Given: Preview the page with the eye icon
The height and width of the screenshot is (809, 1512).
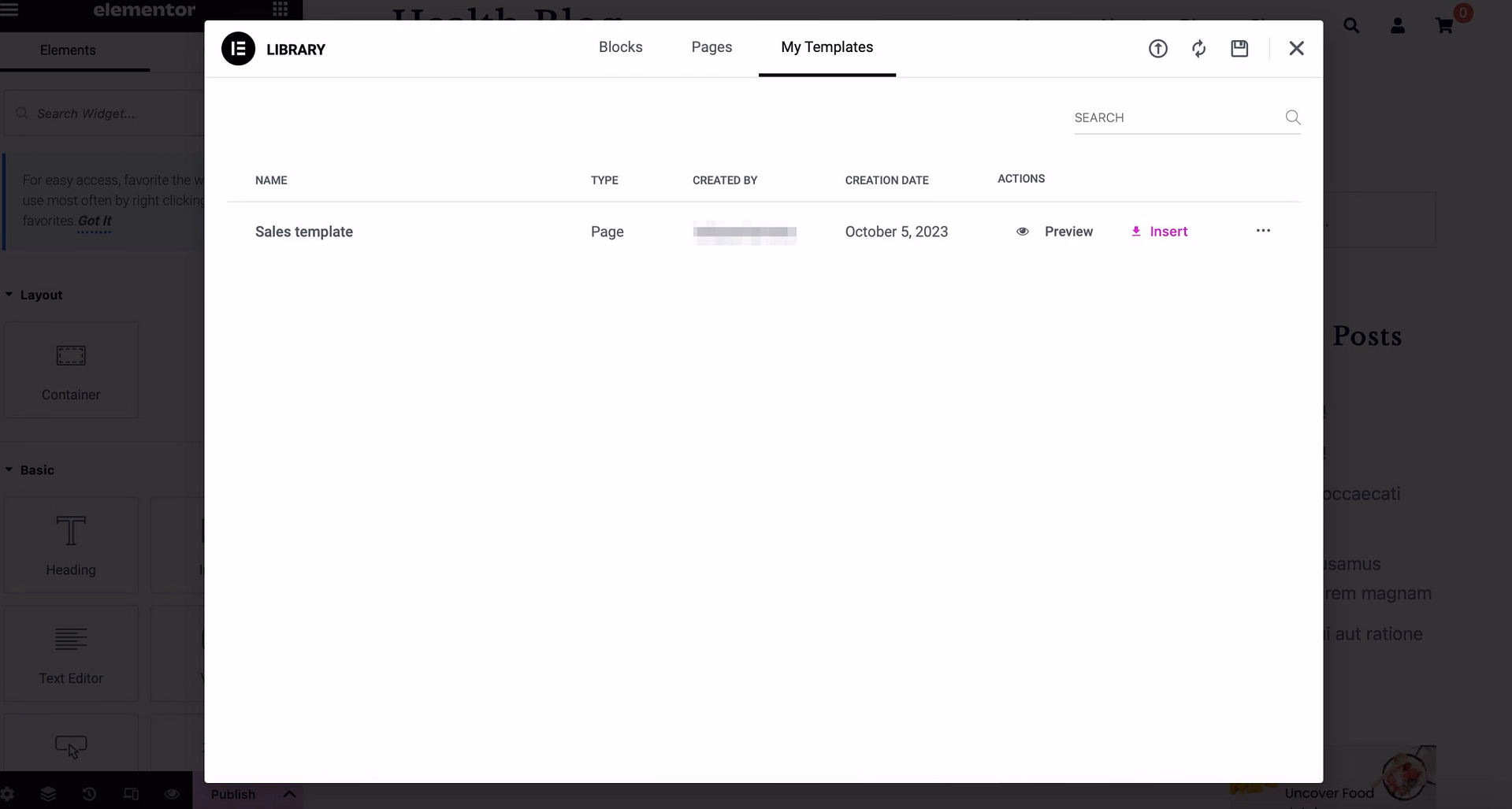Looking at the screenshot, I should (x=171, y=794).
